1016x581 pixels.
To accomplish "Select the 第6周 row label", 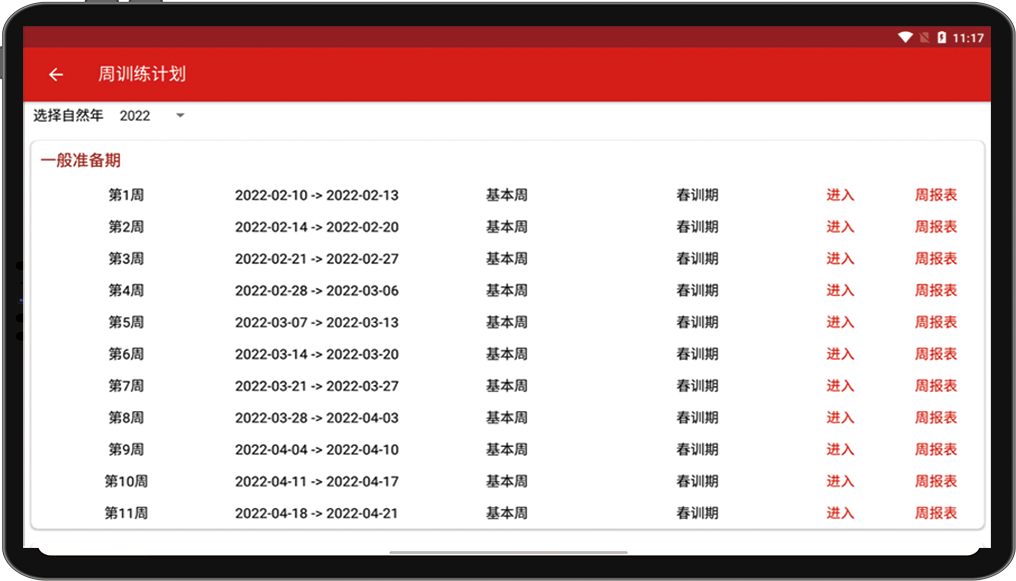I will point(126,354).
